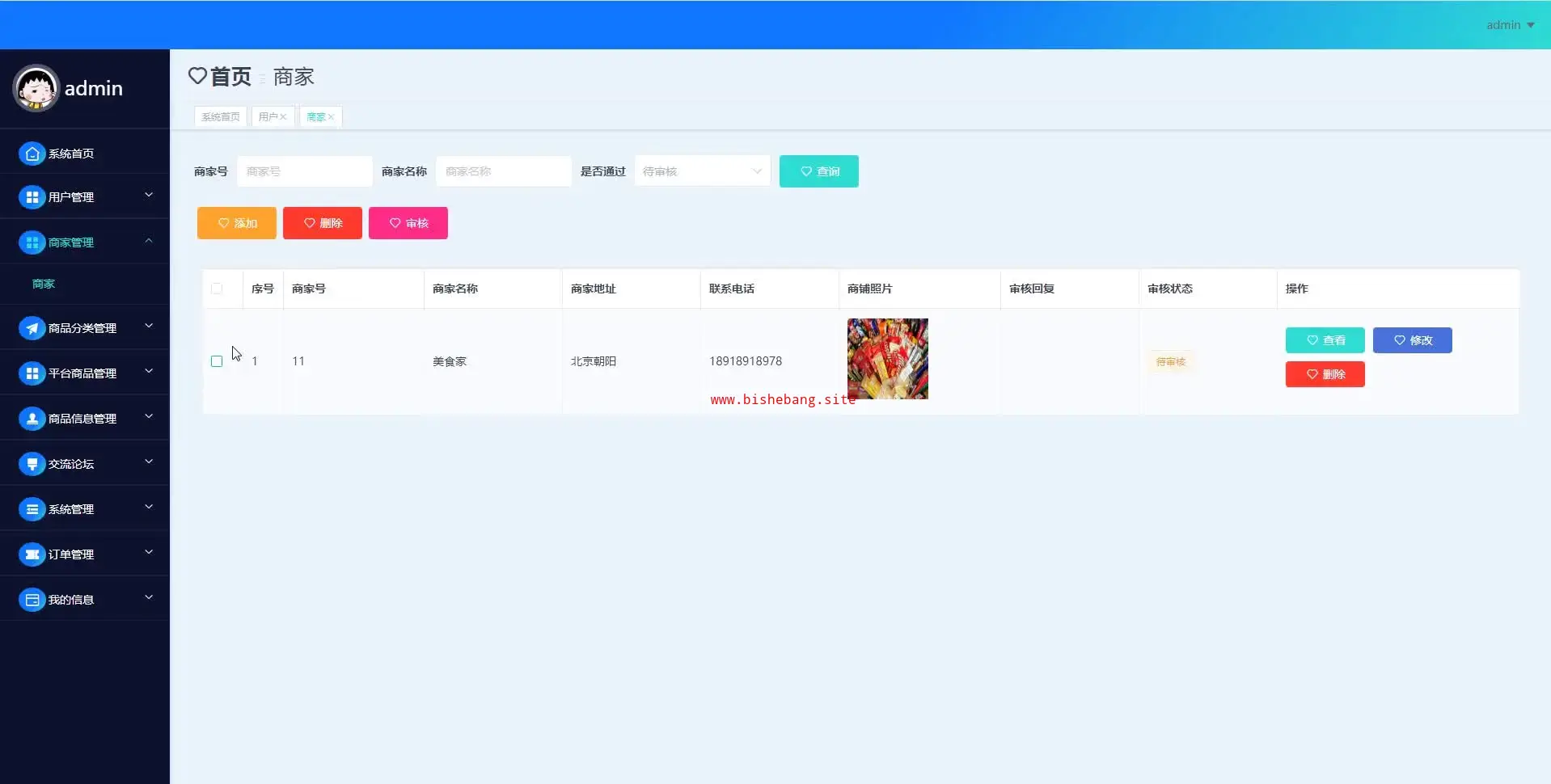The image size is (1551, 784).
Task: Open the admin account dropdown top right
Action: pyautogui.click(x=1510, y=25)
